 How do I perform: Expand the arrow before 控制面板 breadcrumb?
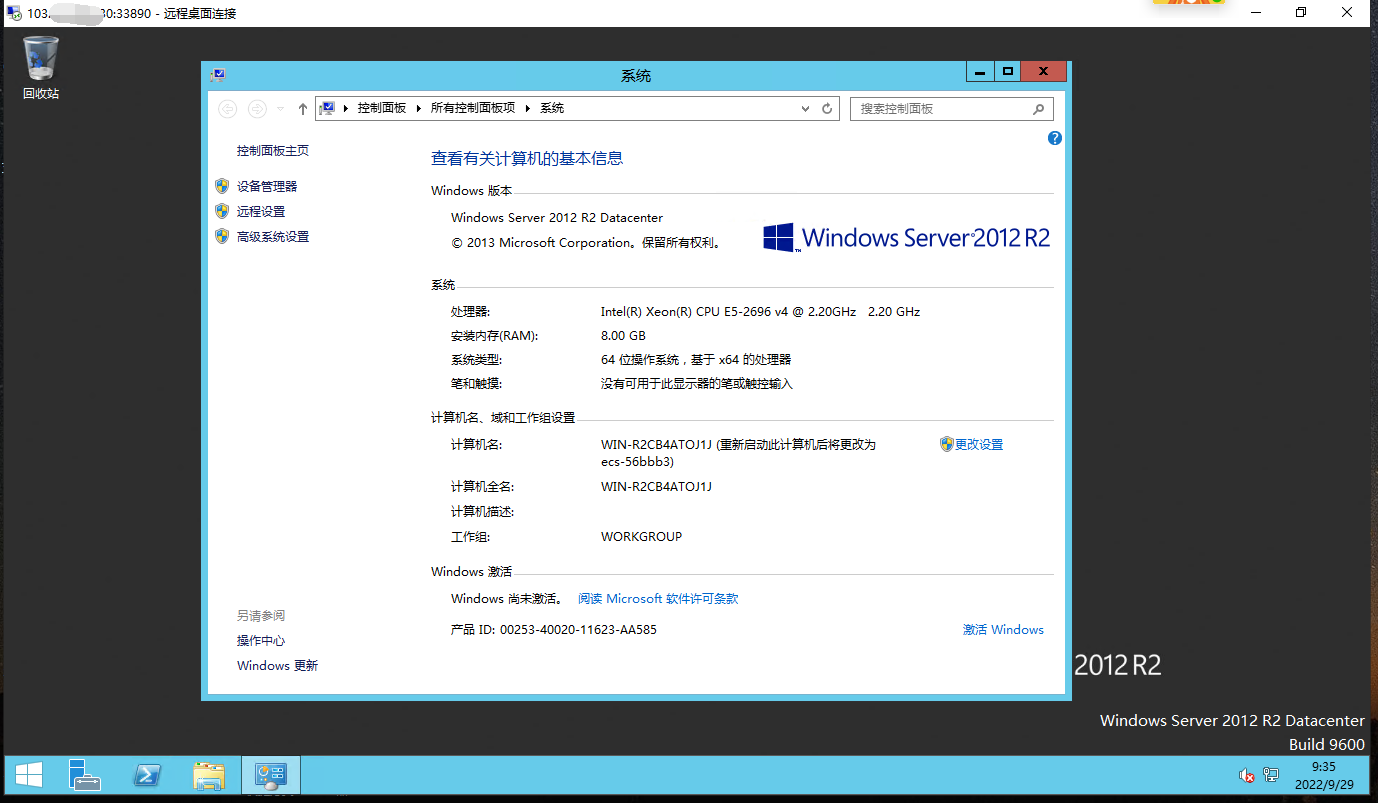tap(346, 108)
